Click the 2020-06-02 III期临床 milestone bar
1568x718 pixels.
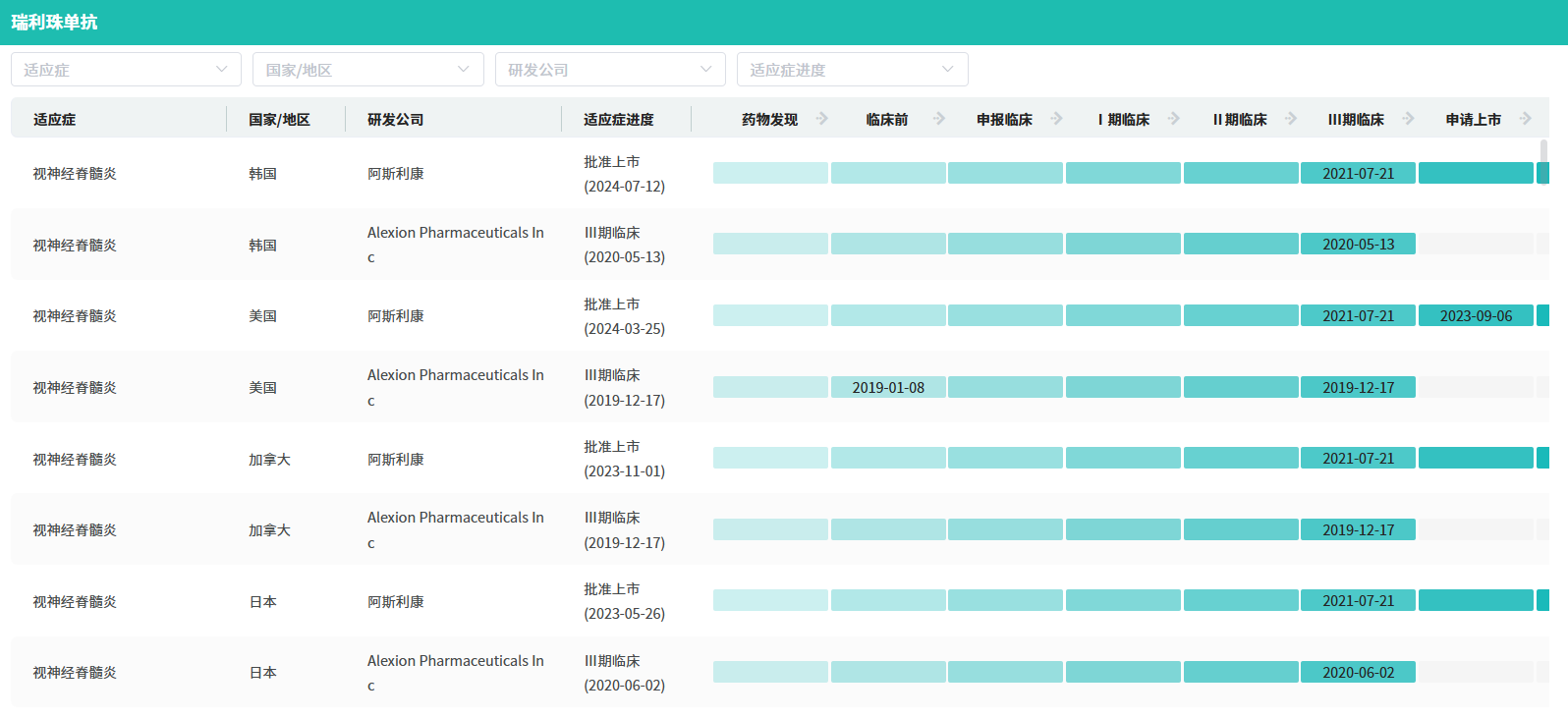1358,673
